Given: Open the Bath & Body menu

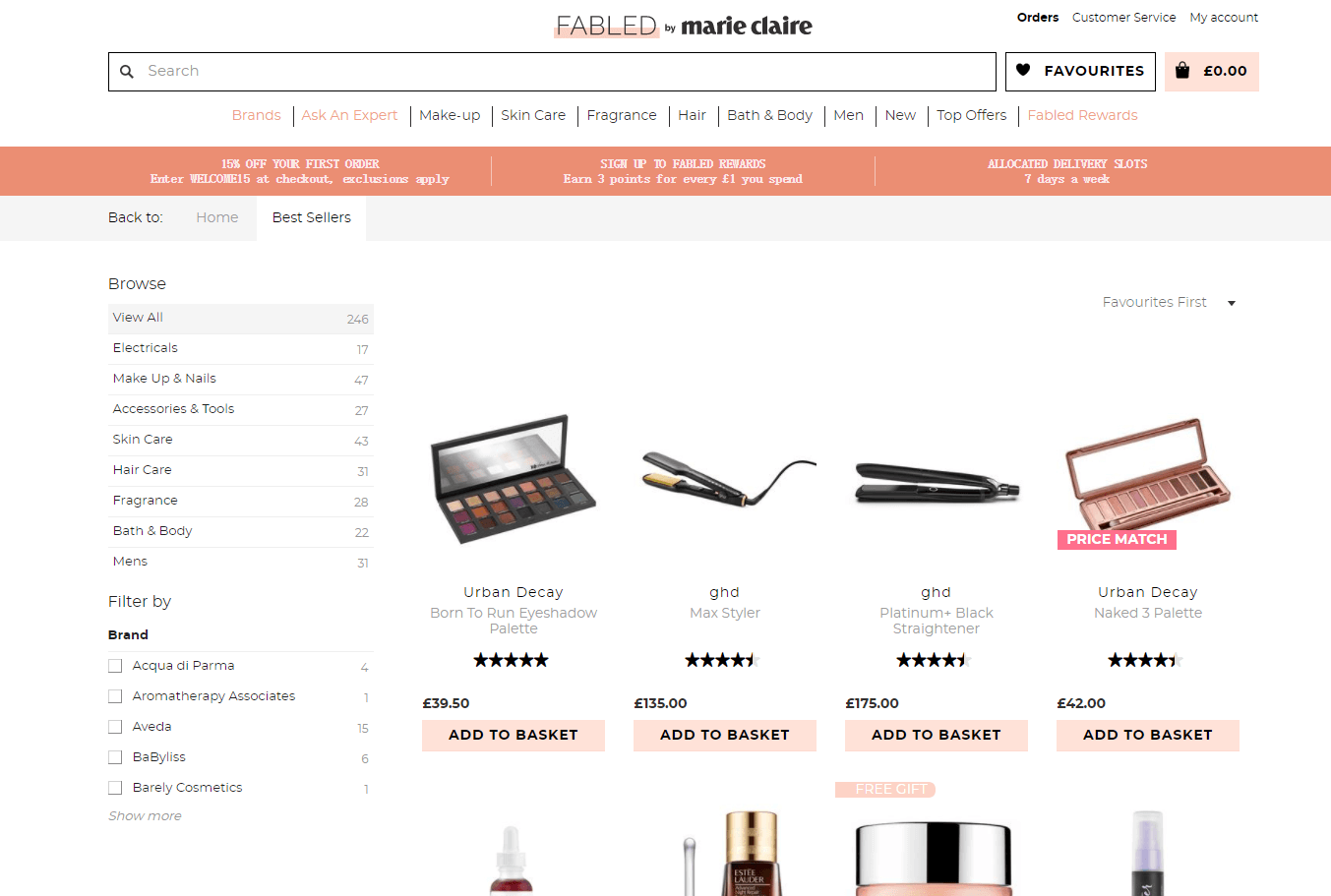Looking at the screenshot, I should pos(769,115).
